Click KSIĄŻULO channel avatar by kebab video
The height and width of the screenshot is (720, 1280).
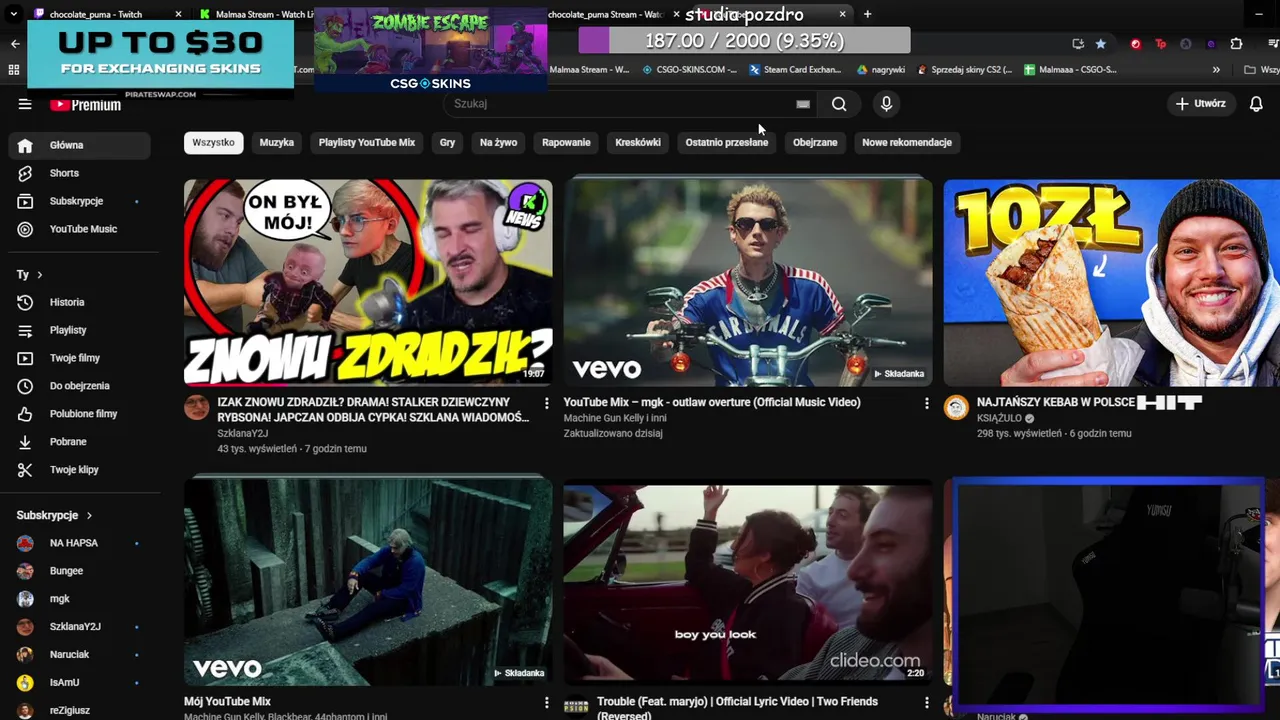point(957,407)
